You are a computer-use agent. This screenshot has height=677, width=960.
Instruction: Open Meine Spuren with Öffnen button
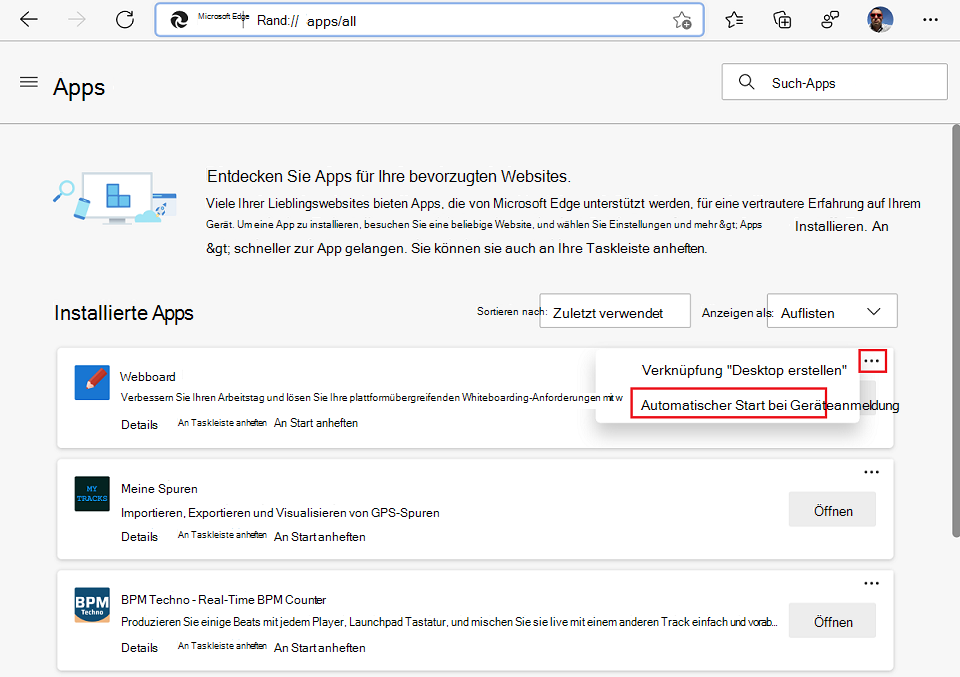tap(832, 509)
